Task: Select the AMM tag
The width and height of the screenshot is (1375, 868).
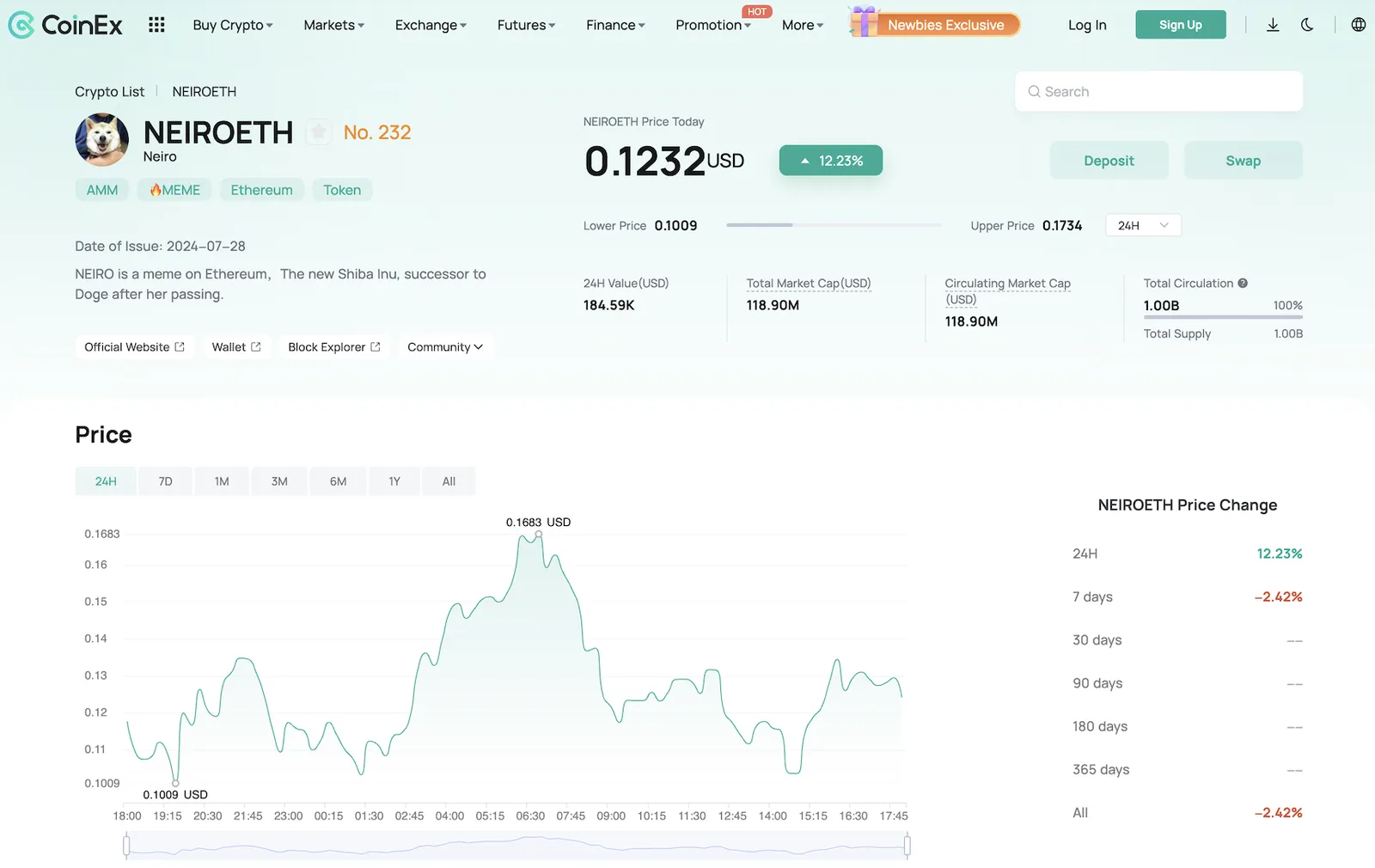Action: (102, 190)
